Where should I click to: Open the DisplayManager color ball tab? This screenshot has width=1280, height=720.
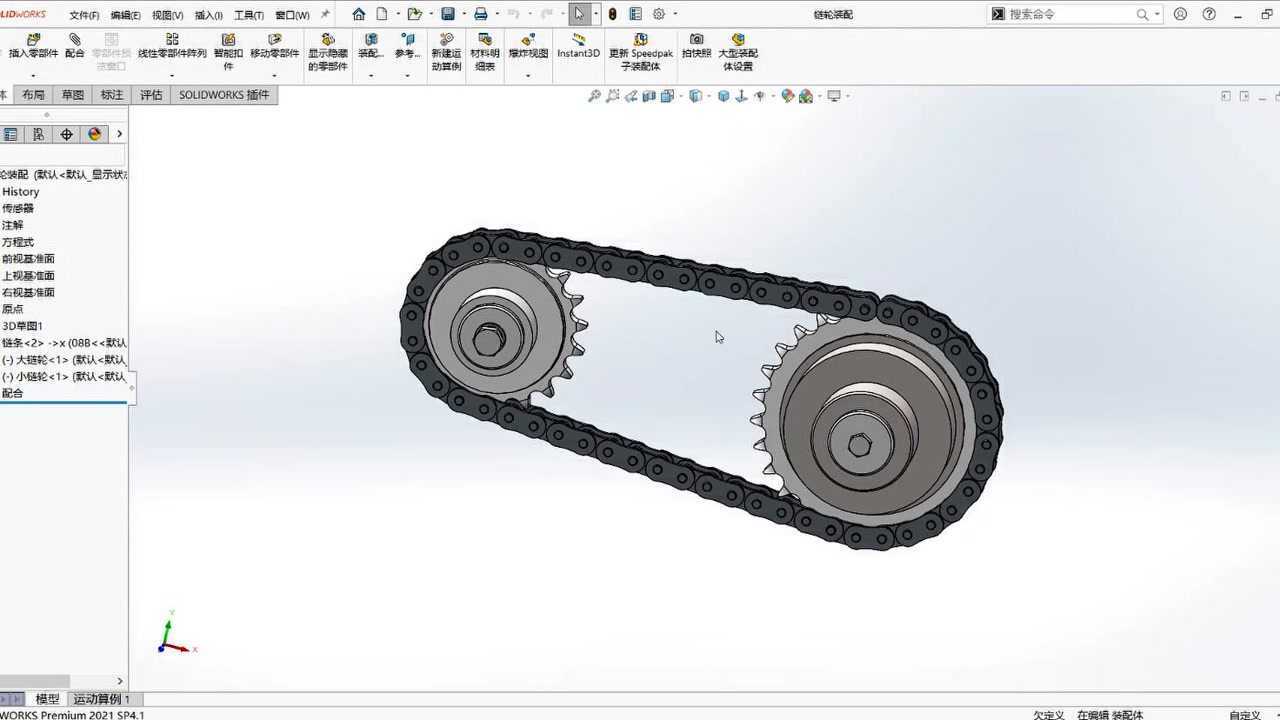(x=94, y=134)
